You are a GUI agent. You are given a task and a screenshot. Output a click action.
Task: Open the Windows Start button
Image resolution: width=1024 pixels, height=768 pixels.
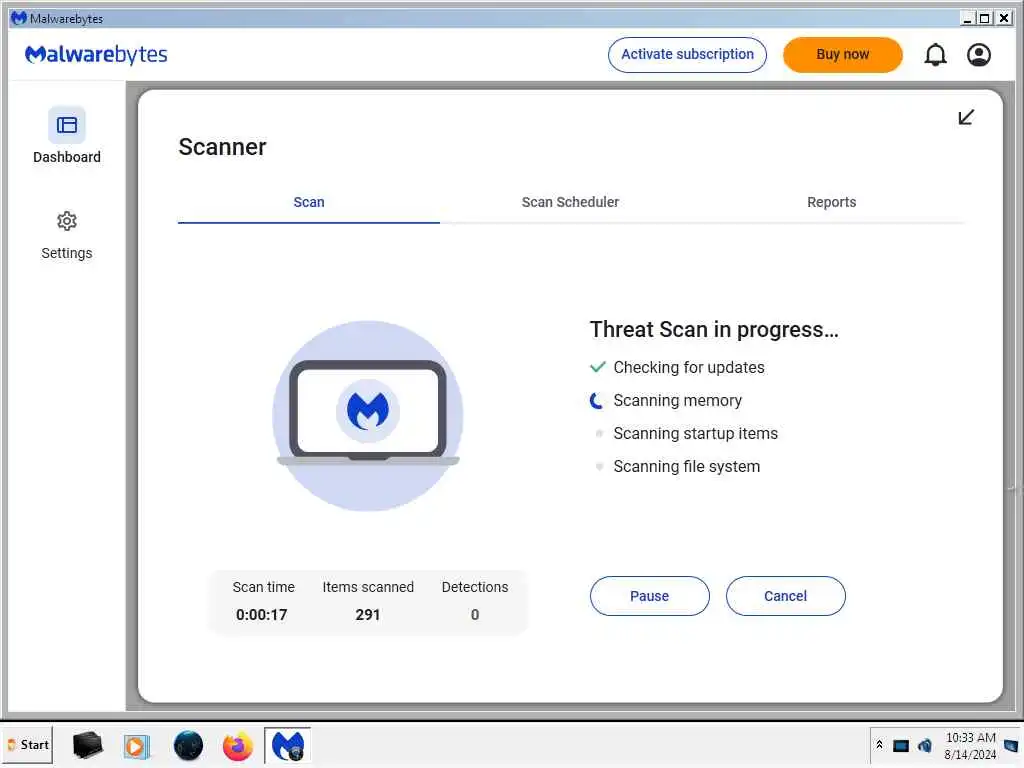[28, 744]
